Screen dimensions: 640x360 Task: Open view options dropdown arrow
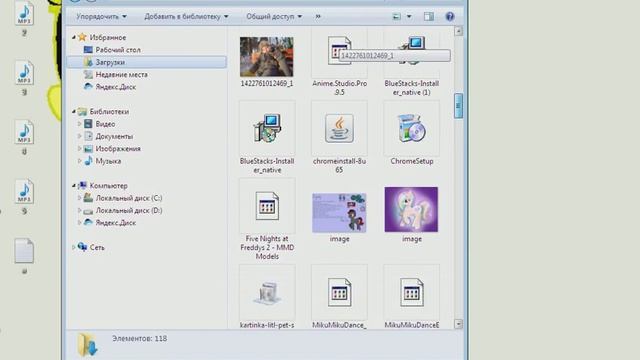click(409, 17)
